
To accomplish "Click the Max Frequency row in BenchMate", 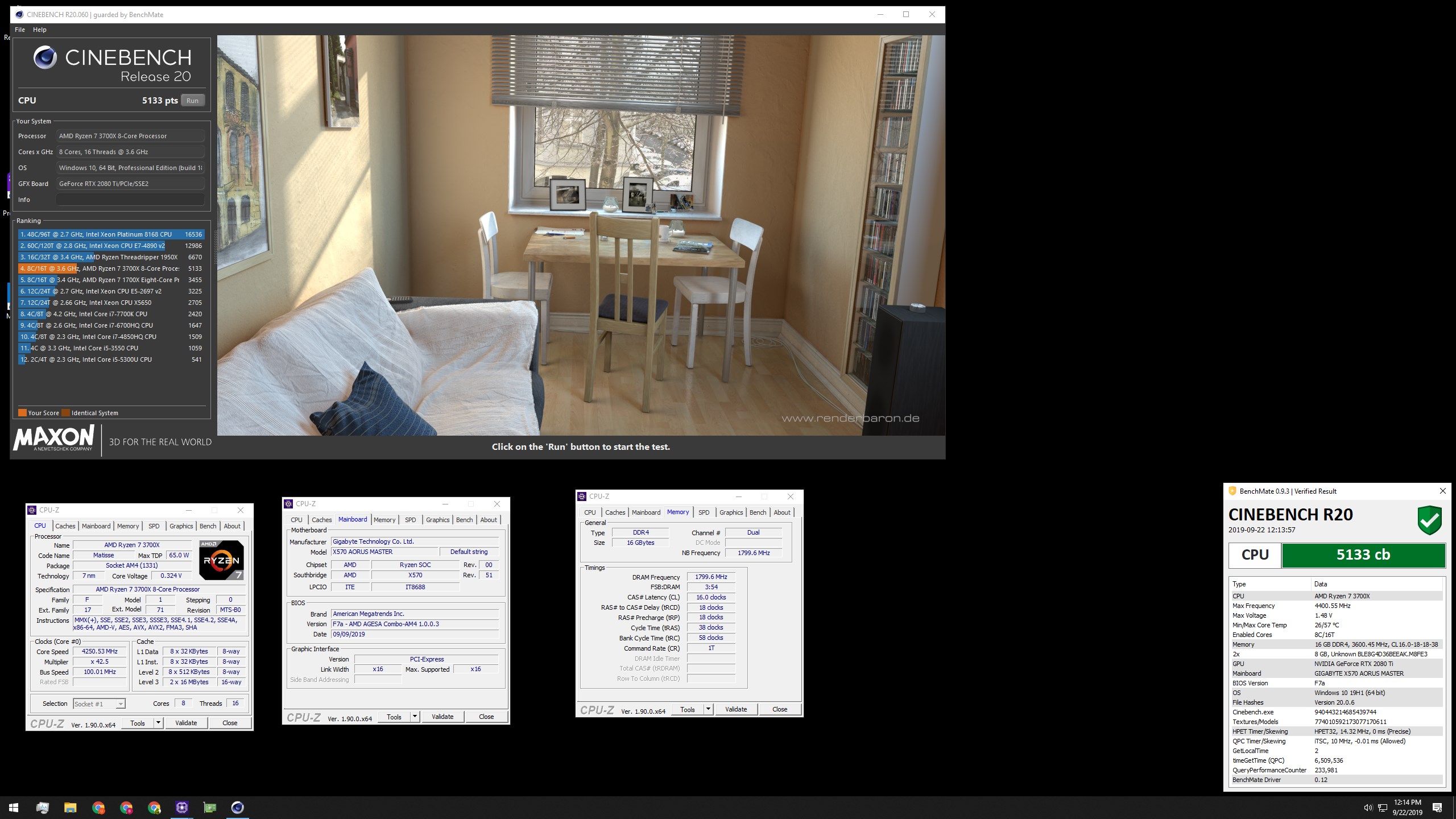I will coord(1337,606).
